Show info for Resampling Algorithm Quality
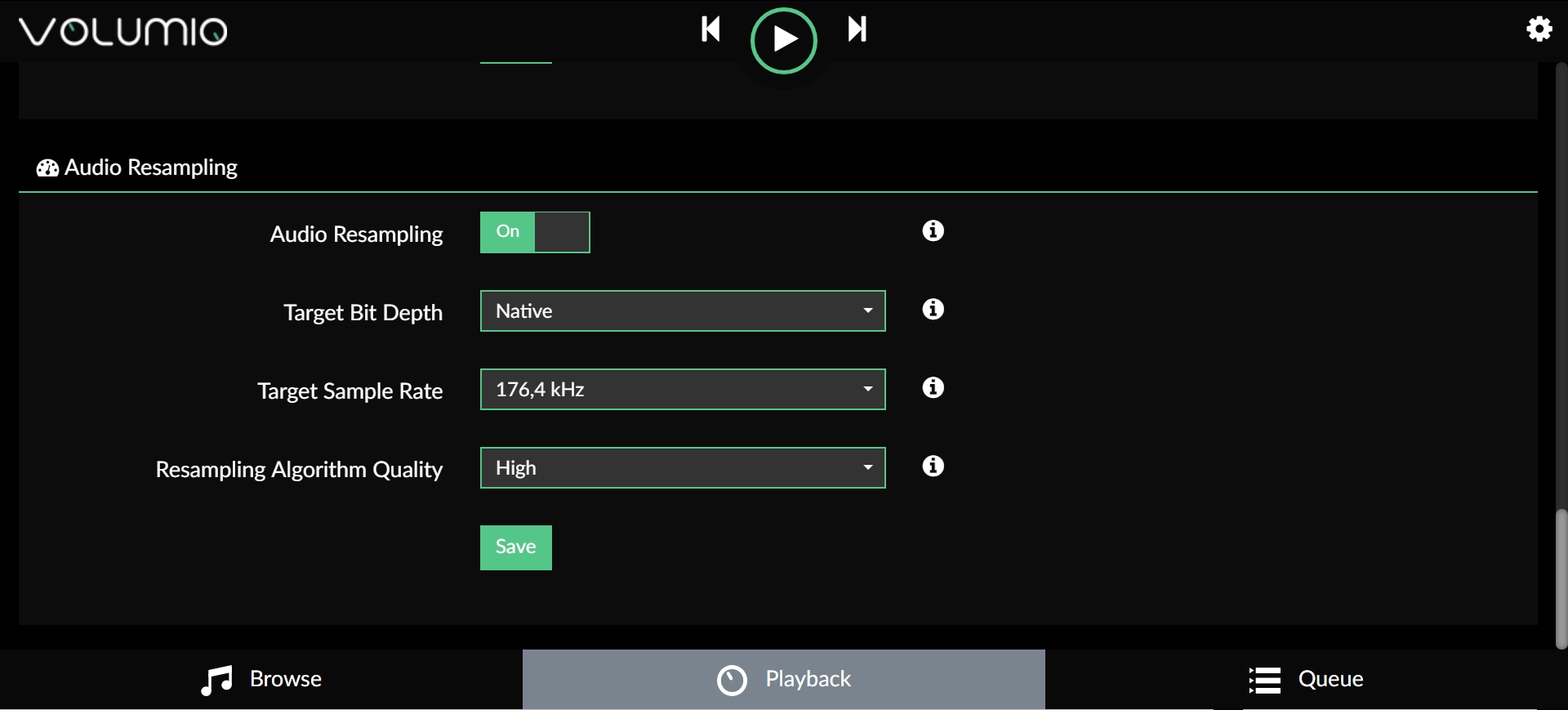This screenshot has width=1568, height=710. coord(933,467)
